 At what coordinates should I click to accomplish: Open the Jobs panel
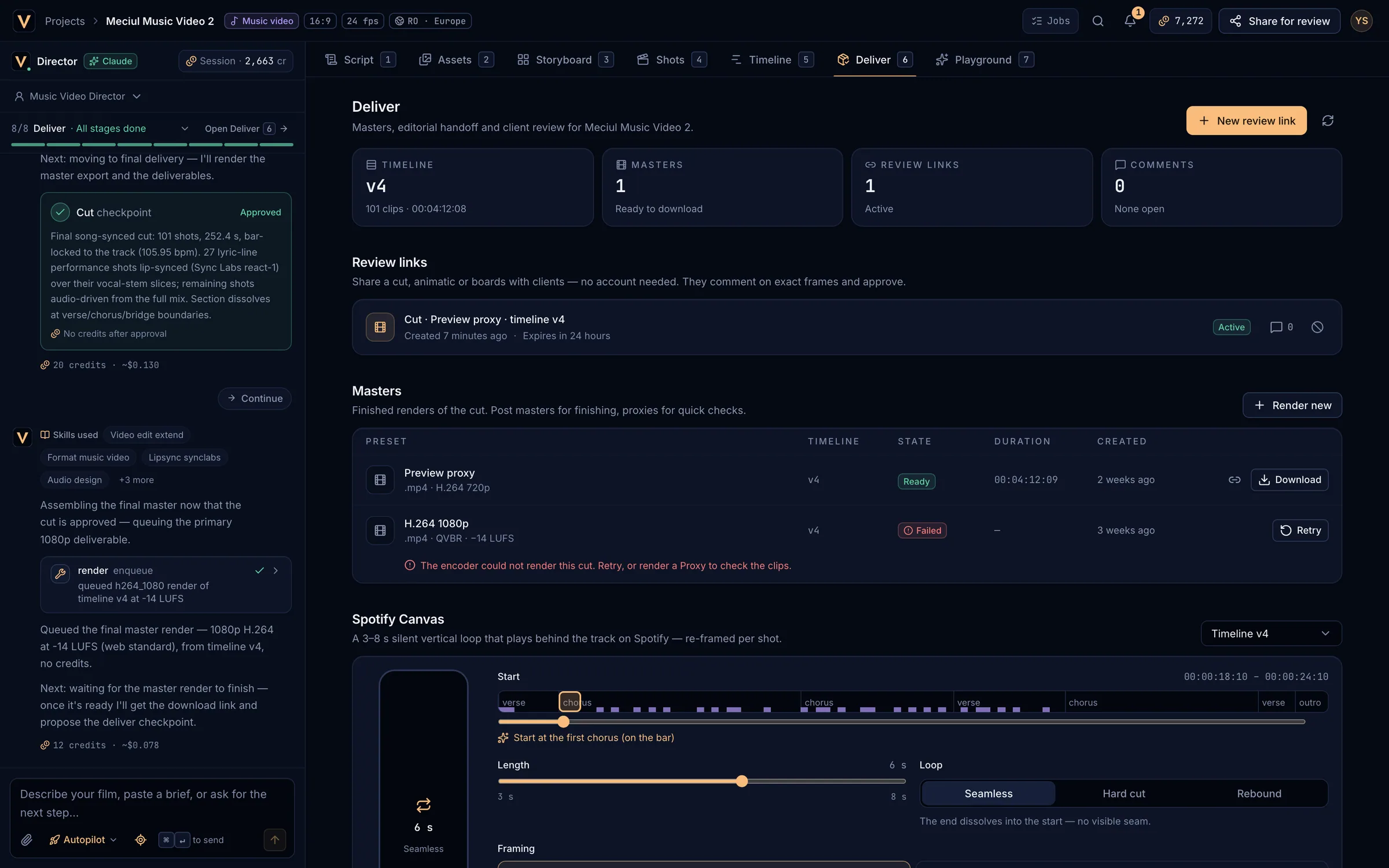pyautogui.click(x=1050, y=21)
